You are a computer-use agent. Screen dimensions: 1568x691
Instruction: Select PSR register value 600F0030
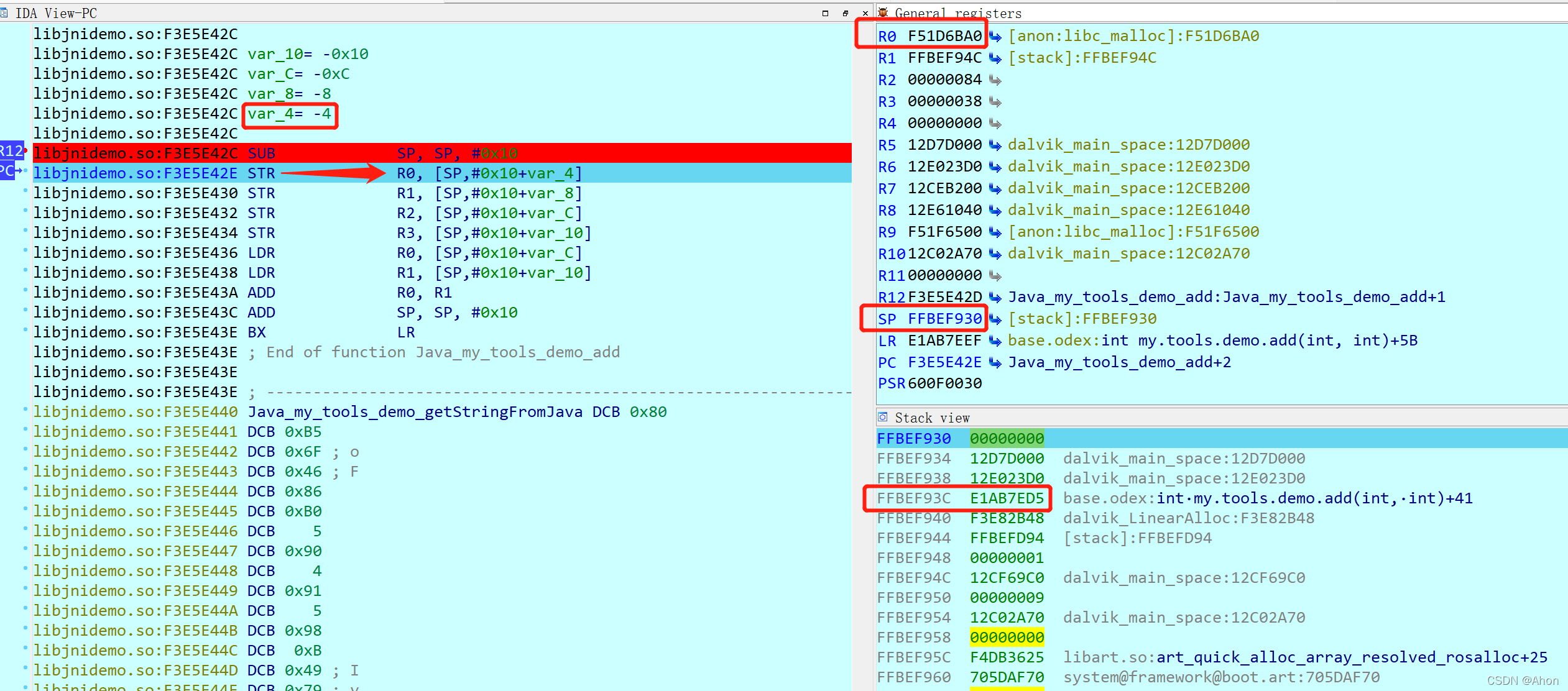coord(944,383)
